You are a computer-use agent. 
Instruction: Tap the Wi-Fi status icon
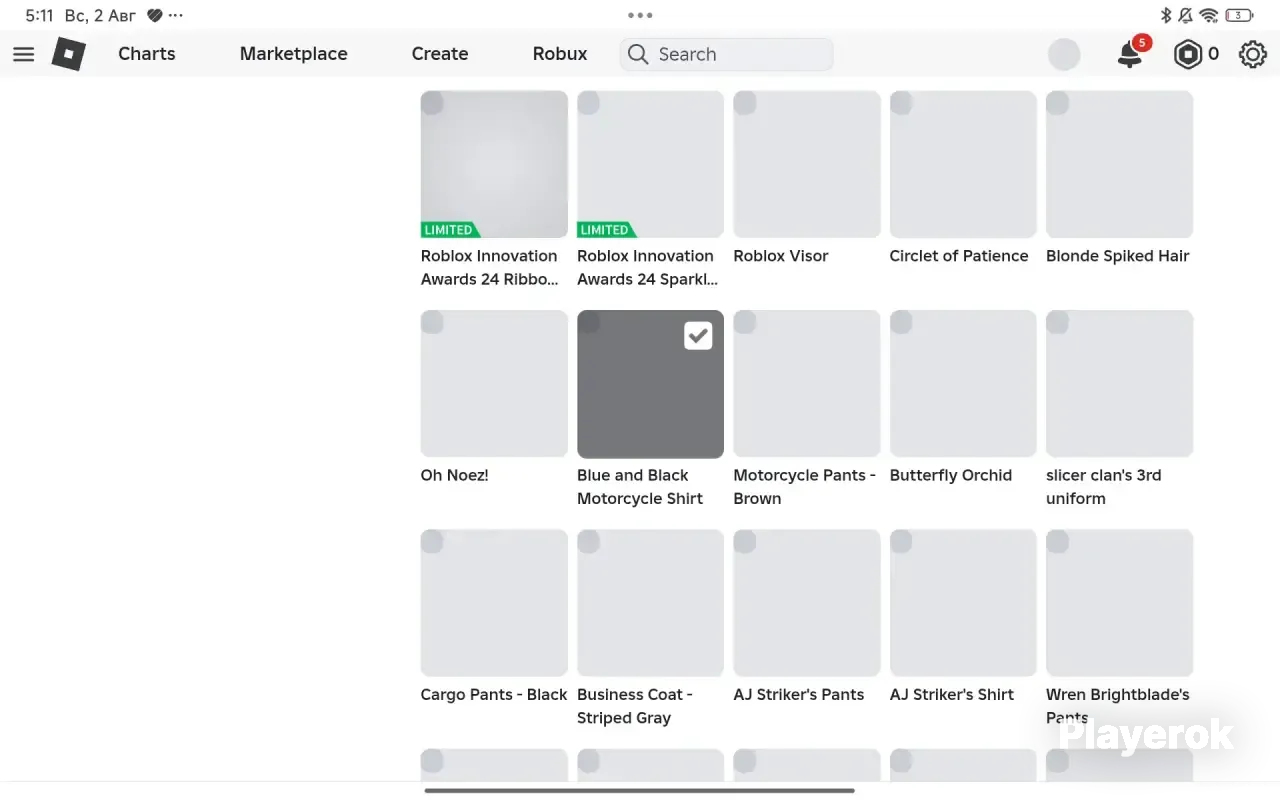(1209, 15)
